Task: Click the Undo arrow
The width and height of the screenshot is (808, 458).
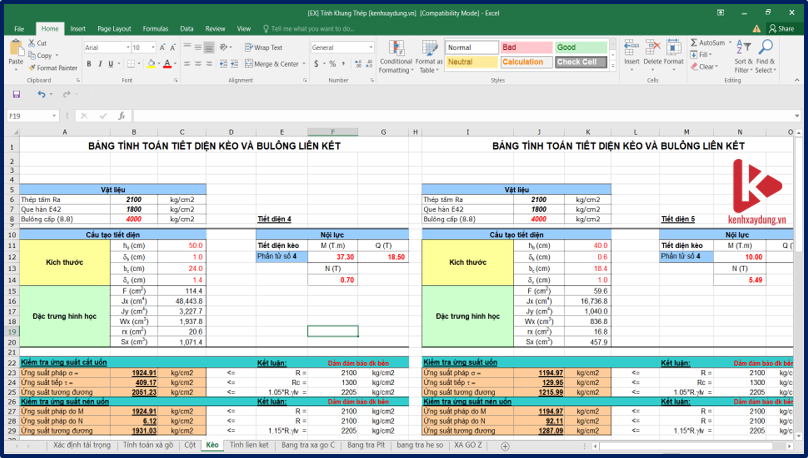Action: coord(41,94)
